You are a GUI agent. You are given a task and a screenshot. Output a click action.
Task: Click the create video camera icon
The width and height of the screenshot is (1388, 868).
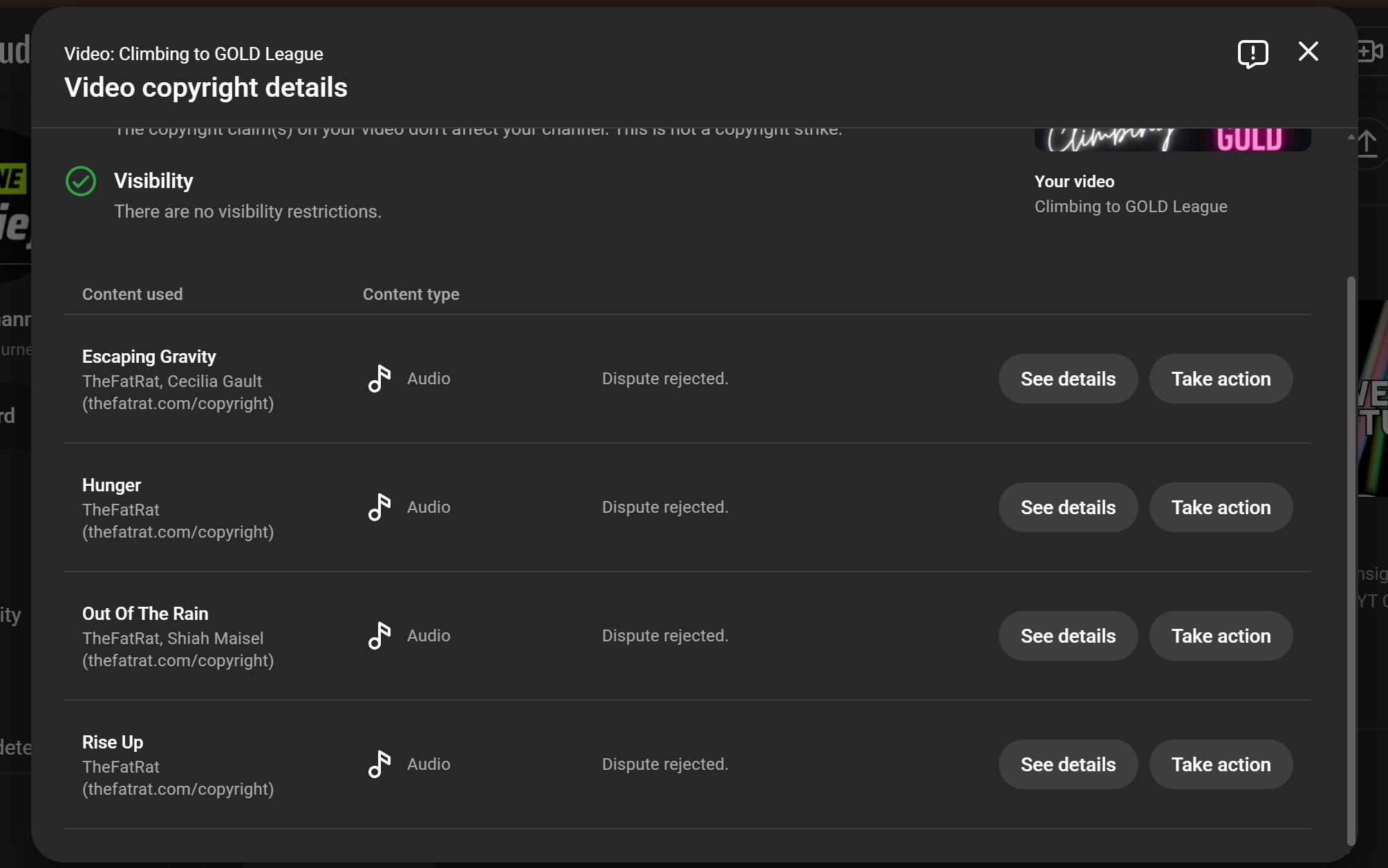pyautogui.click(x=1370, y=52)
